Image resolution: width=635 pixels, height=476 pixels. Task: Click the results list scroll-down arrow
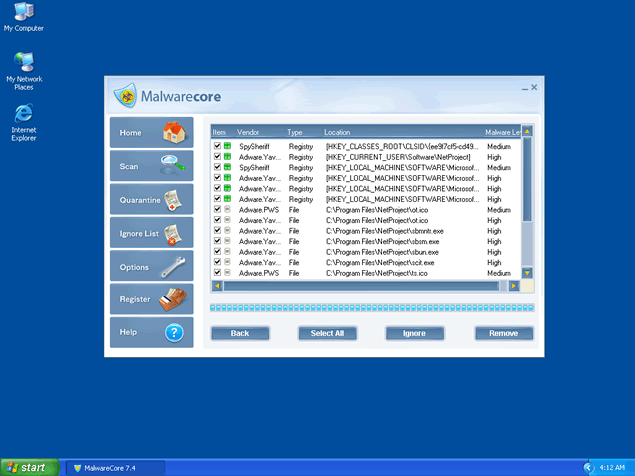(x=527, y=272)
